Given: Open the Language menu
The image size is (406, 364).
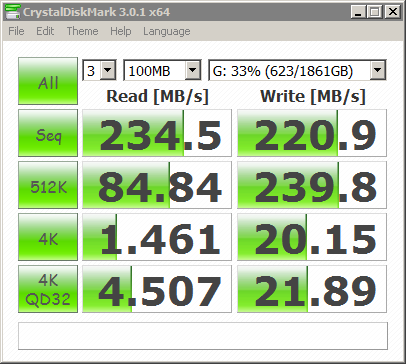Looking at the screenshot, I should 167,31.
